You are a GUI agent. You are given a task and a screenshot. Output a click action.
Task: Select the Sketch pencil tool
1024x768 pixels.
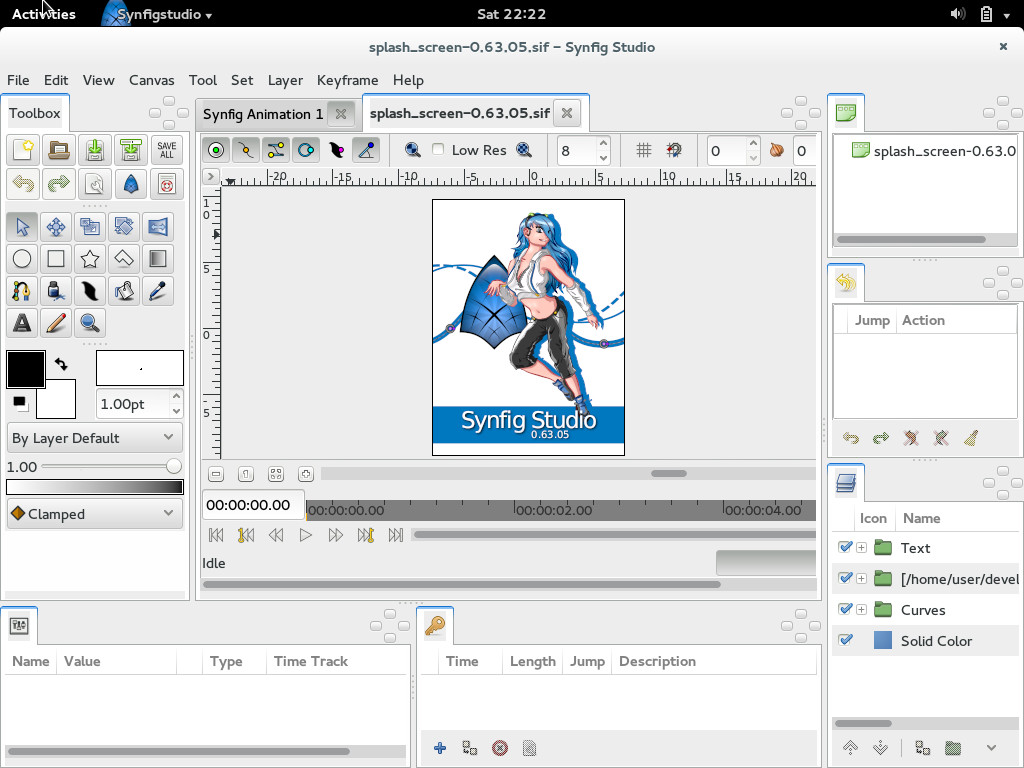pyautogui.click(x=56, y=323)
